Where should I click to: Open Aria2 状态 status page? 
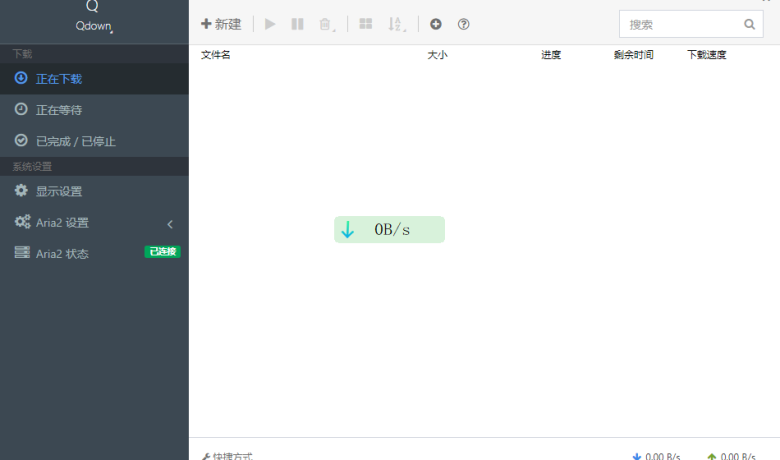coord(95,254)
